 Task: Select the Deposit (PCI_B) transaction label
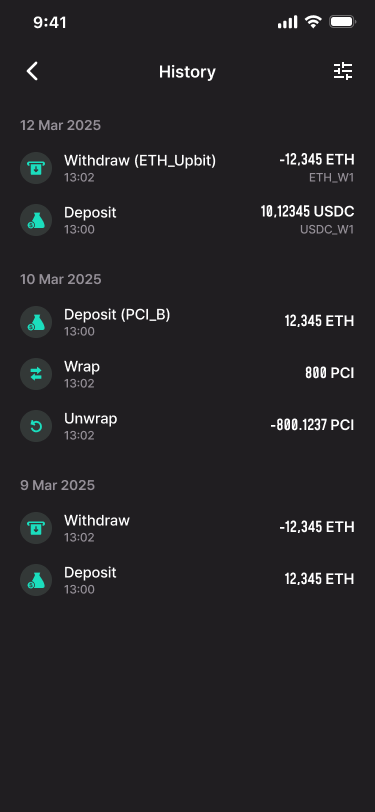tap(117, 314)
